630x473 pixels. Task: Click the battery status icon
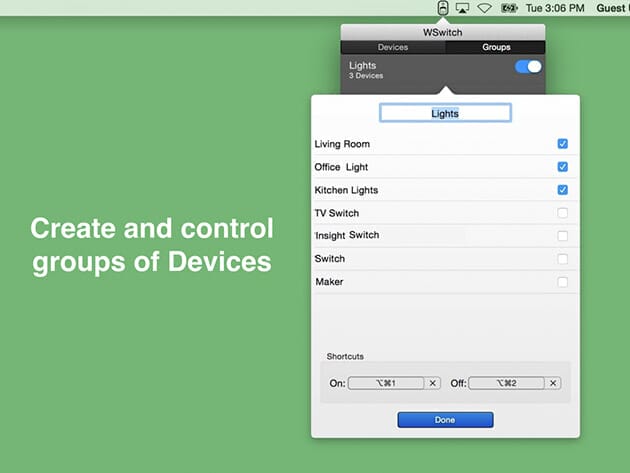pos(509,8)
